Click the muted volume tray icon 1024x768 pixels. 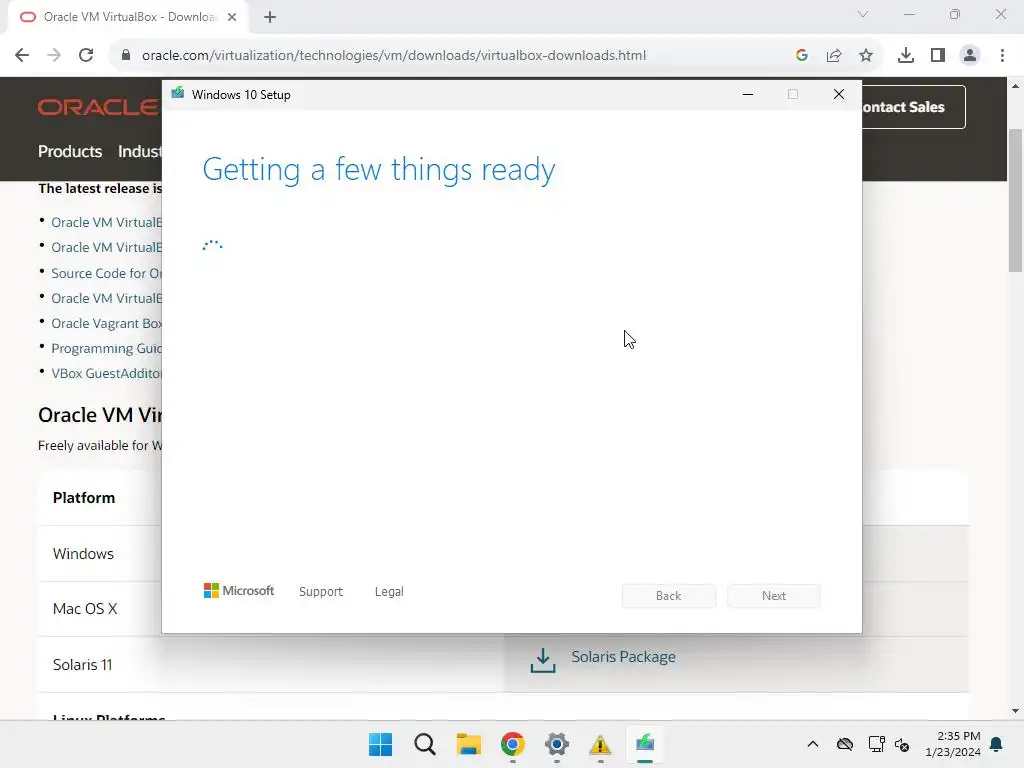click(902, 744)
